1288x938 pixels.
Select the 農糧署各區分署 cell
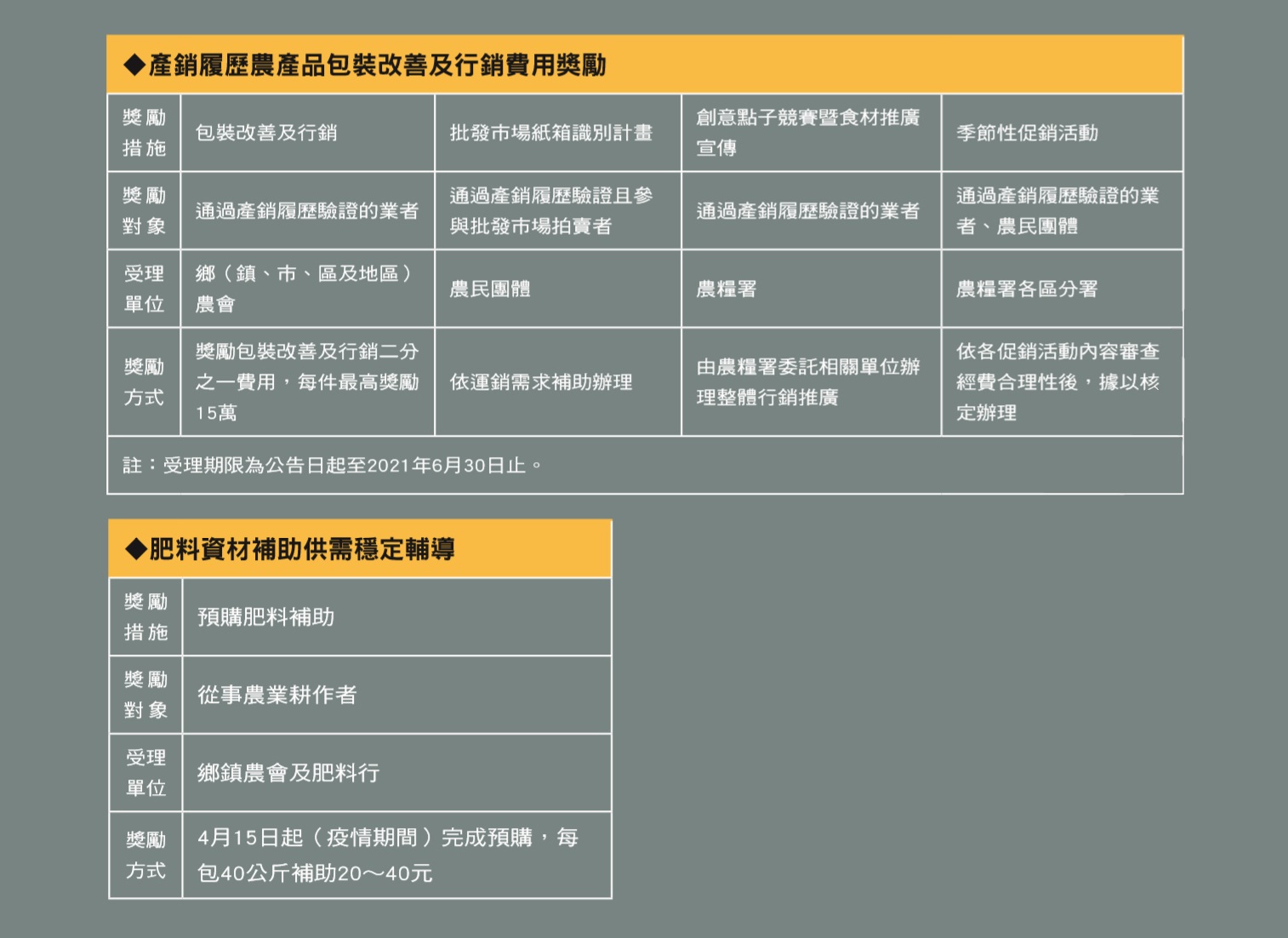(1027, 289)
